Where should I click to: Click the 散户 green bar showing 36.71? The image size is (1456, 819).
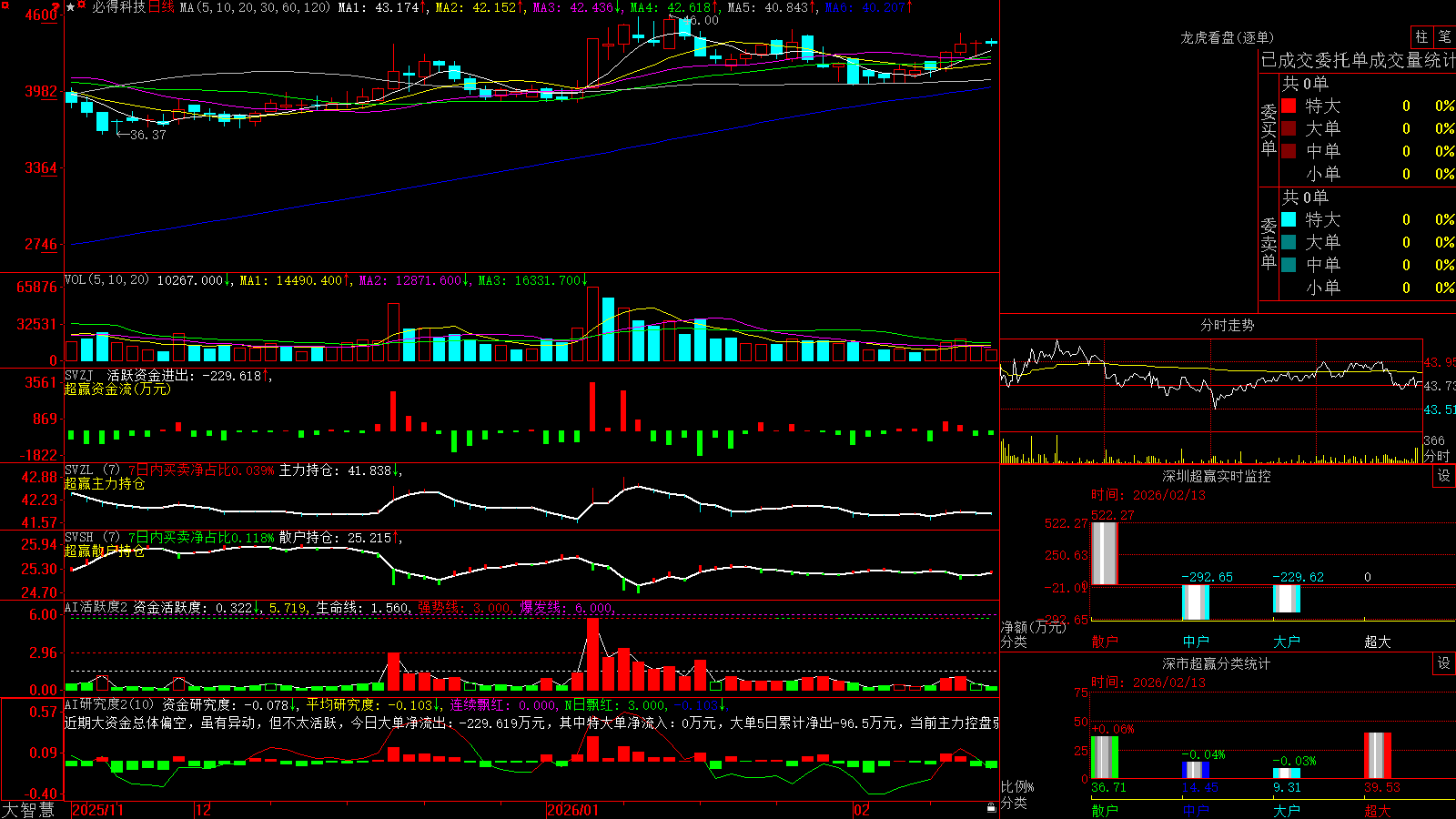tap(1105, 757)
